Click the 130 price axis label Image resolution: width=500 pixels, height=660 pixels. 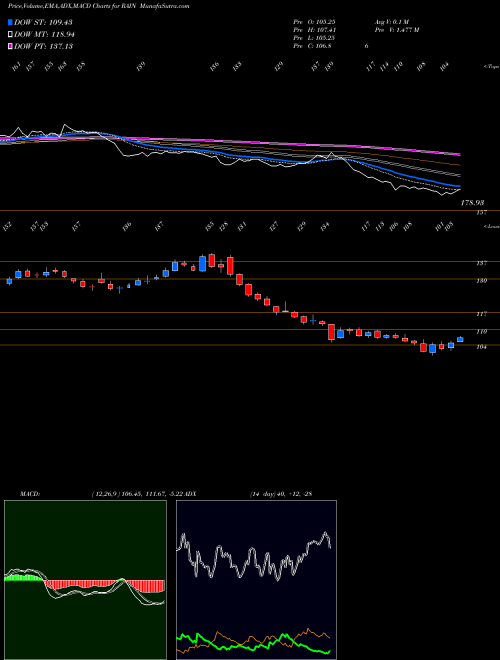481,281
